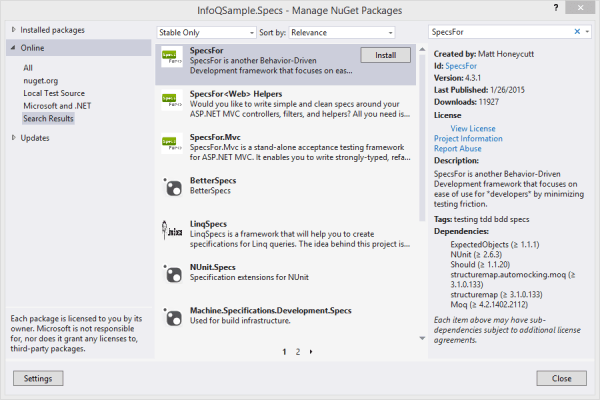Select the nuget.org package source

tap(41, 80)
